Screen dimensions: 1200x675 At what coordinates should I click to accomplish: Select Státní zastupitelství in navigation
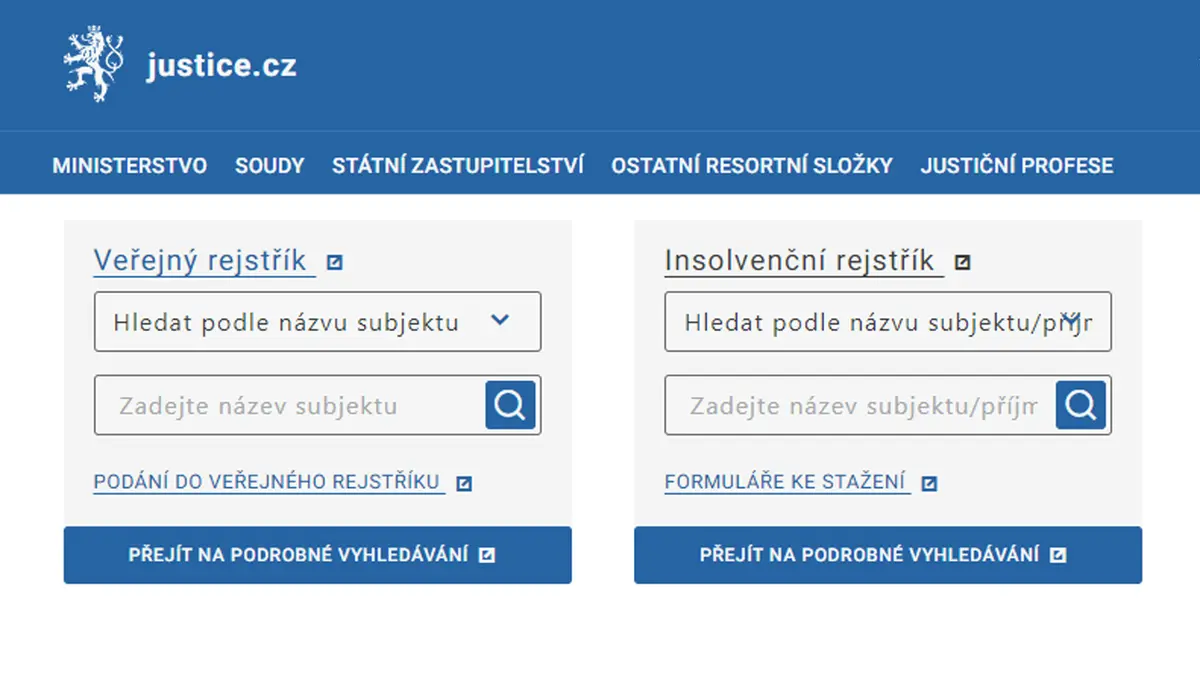[x=458, y=165]
